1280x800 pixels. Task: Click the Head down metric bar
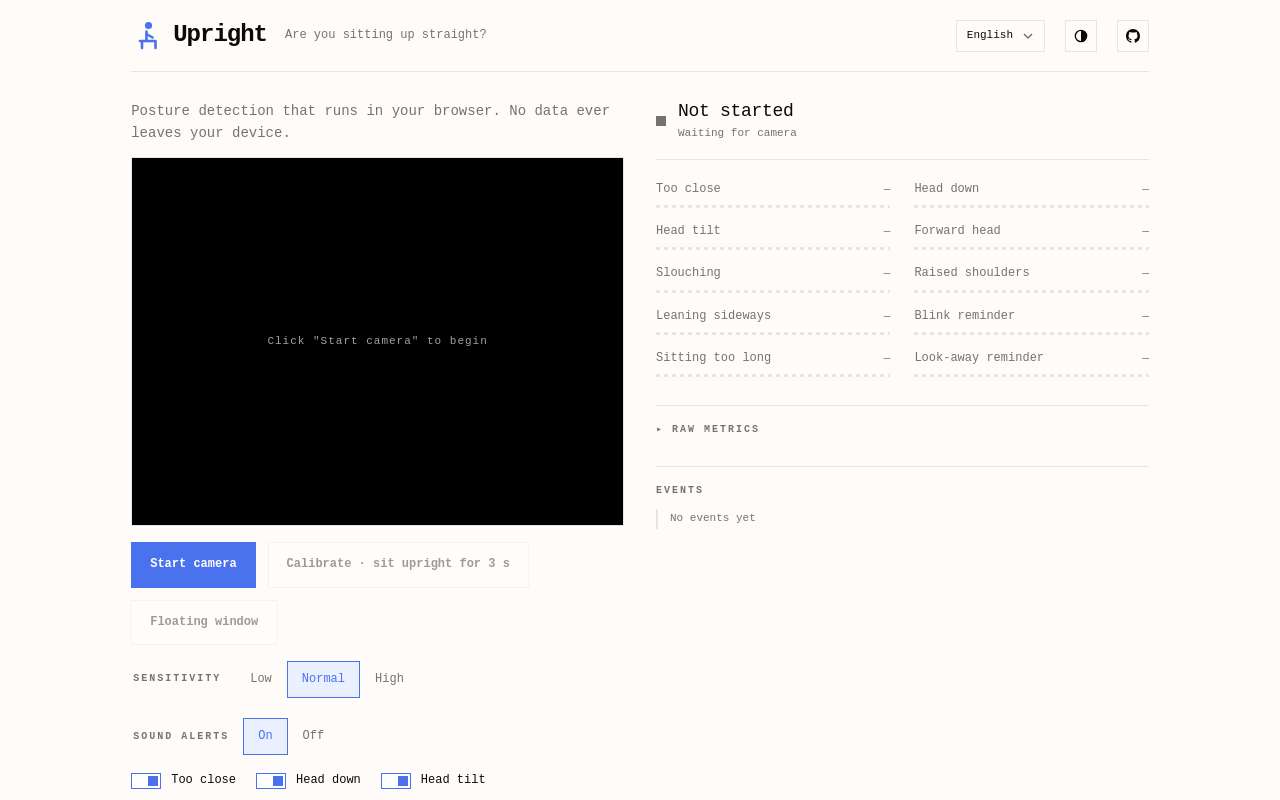click(x=1031, y=207)
